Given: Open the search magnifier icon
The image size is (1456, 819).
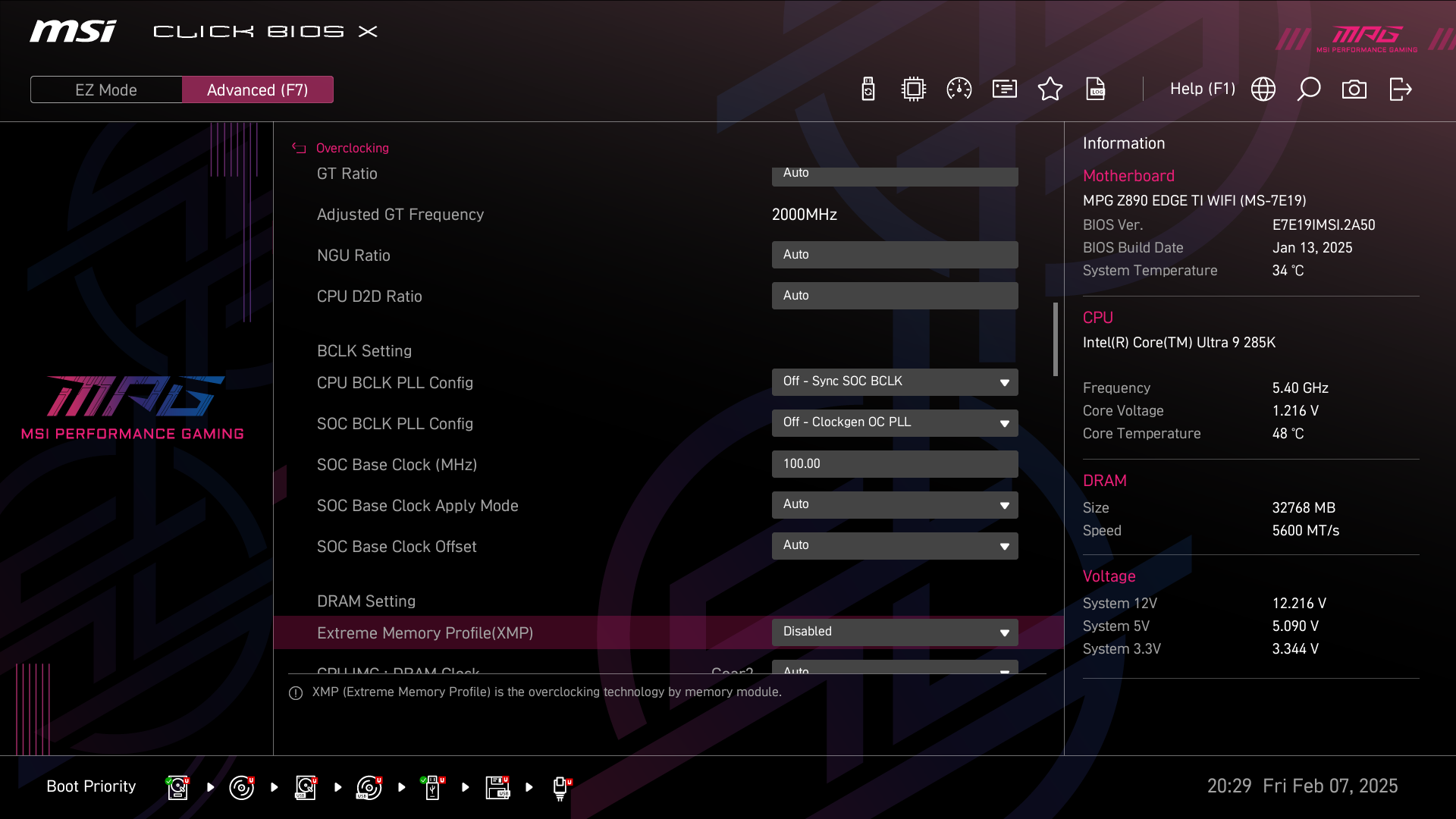Looking at the screenshot, I should point(1309,89).
